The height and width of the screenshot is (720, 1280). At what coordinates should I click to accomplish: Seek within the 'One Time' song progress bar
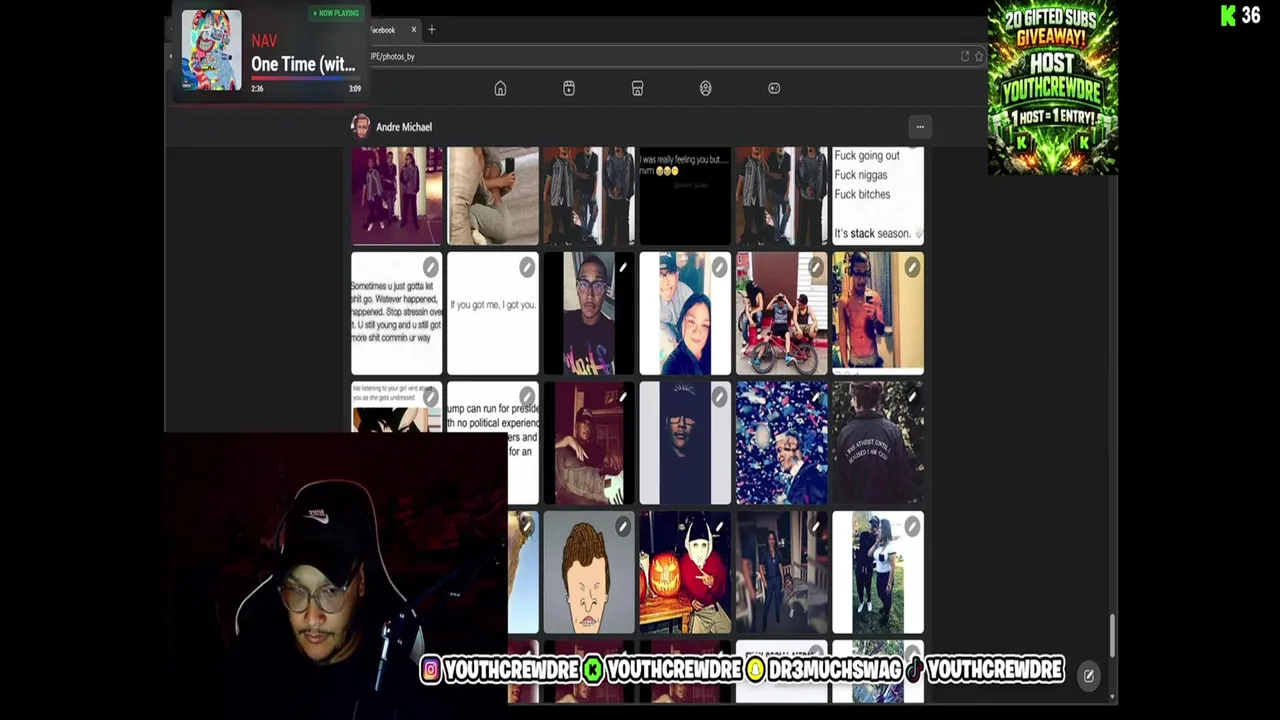coord(304,79)
